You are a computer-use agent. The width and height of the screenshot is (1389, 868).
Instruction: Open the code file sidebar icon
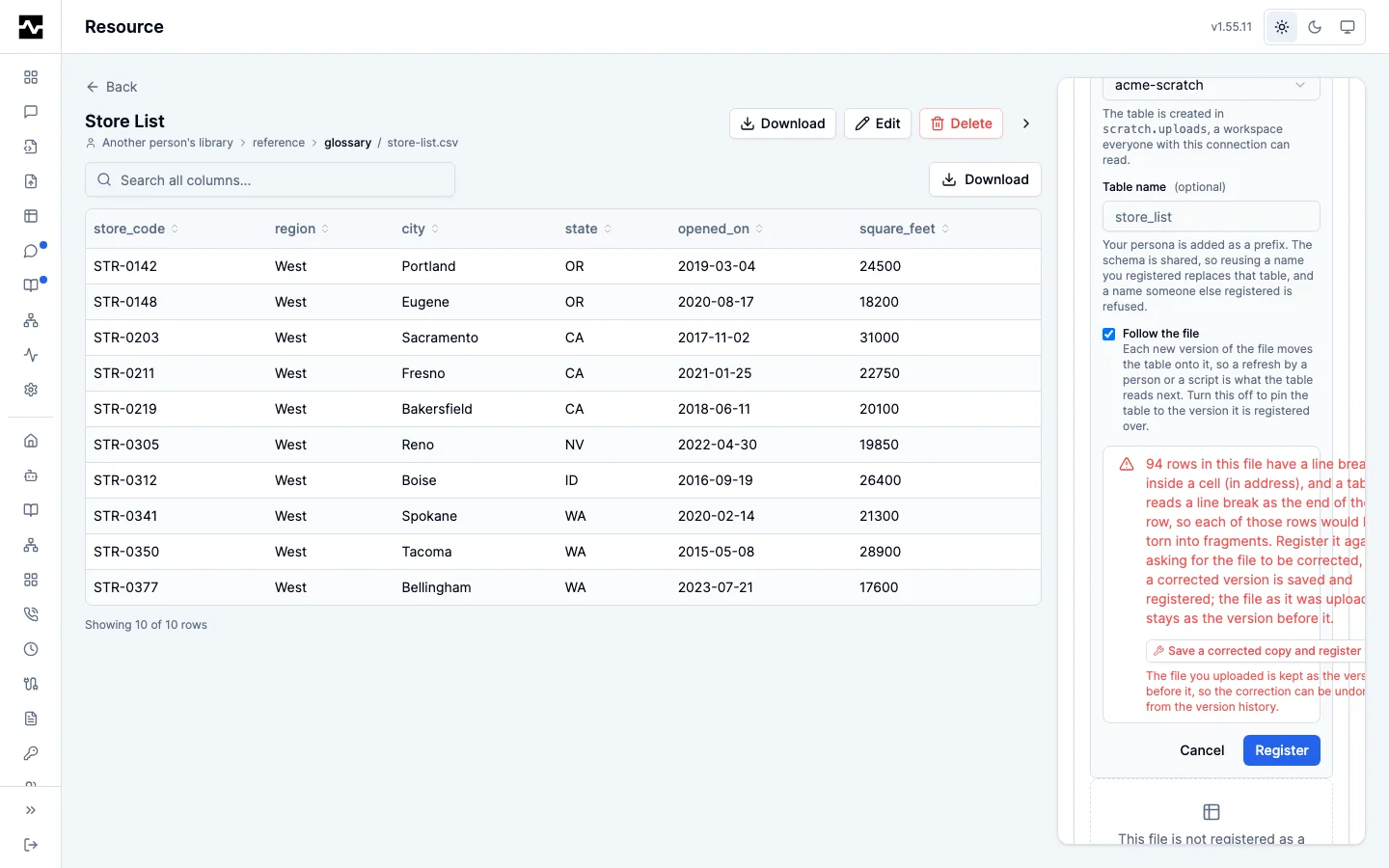[31, 147]
